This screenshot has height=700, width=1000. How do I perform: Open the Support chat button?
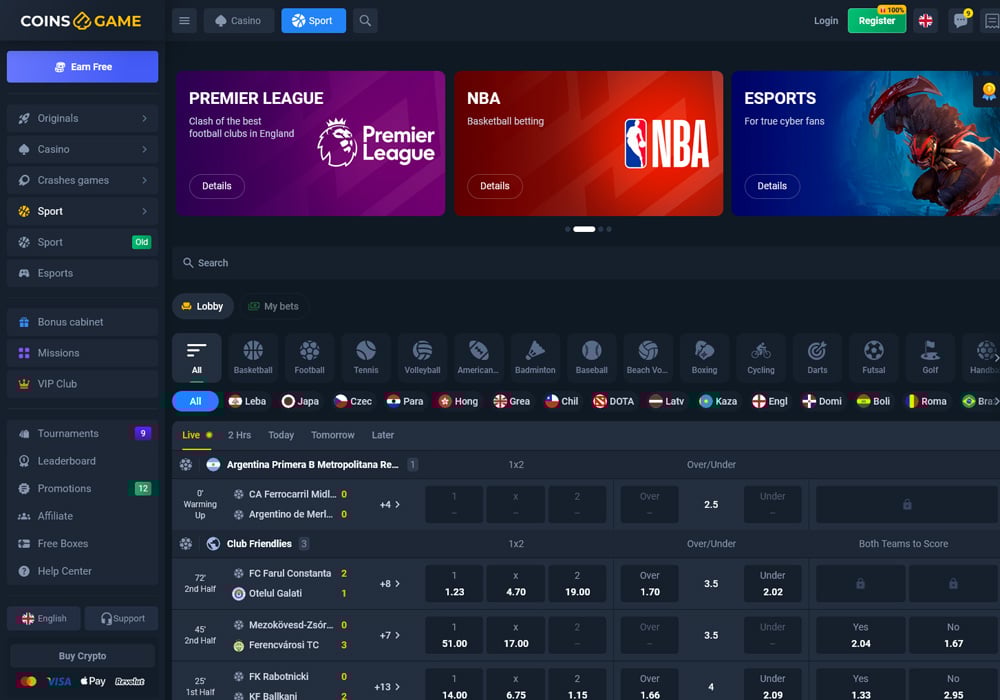point(122,618)
